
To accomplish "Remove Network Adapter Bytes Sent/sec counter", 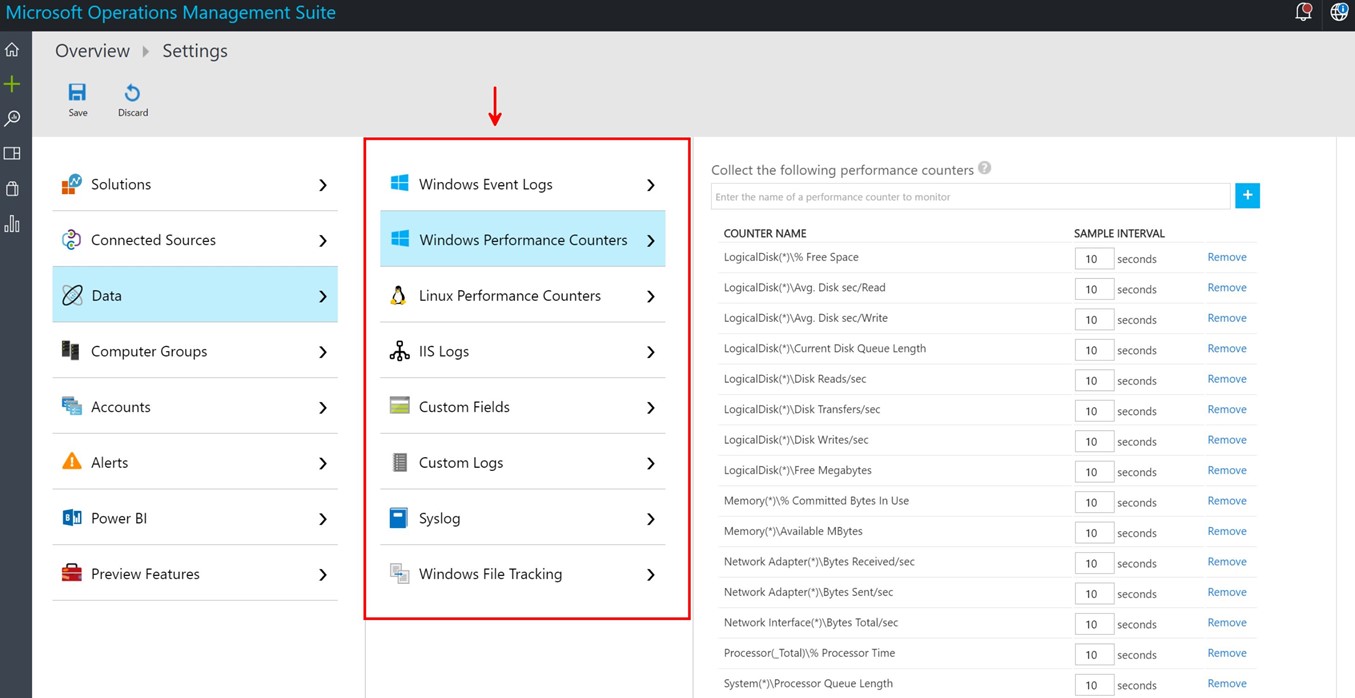I will [1227, 592].
